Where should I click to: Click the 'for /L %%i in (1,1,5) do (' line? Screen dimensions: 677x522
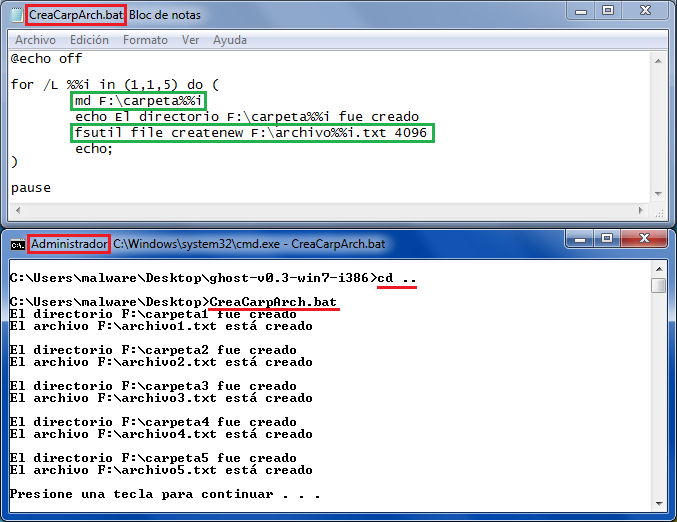coord(115,84)
